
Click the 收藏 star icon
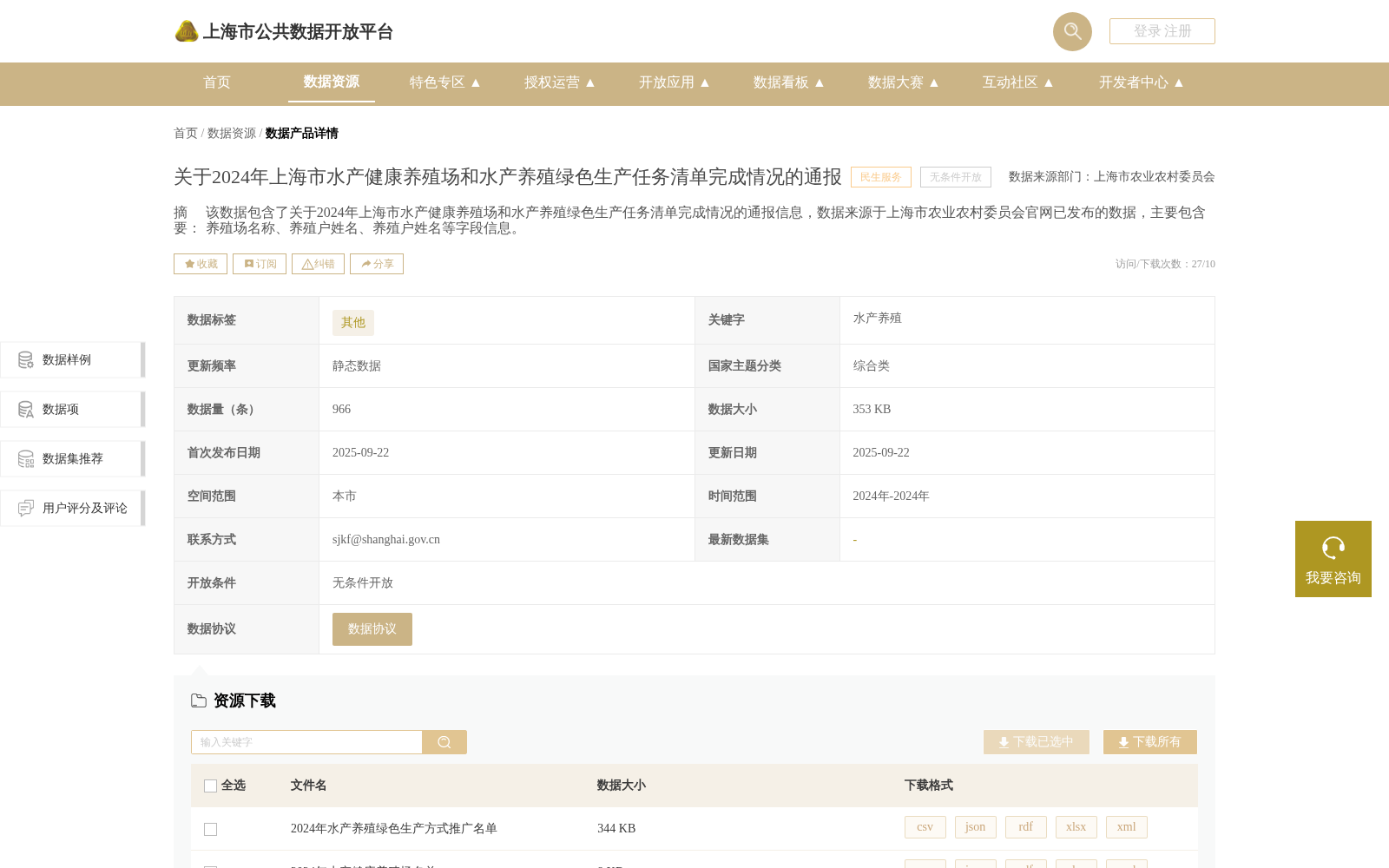click(189, 264)
